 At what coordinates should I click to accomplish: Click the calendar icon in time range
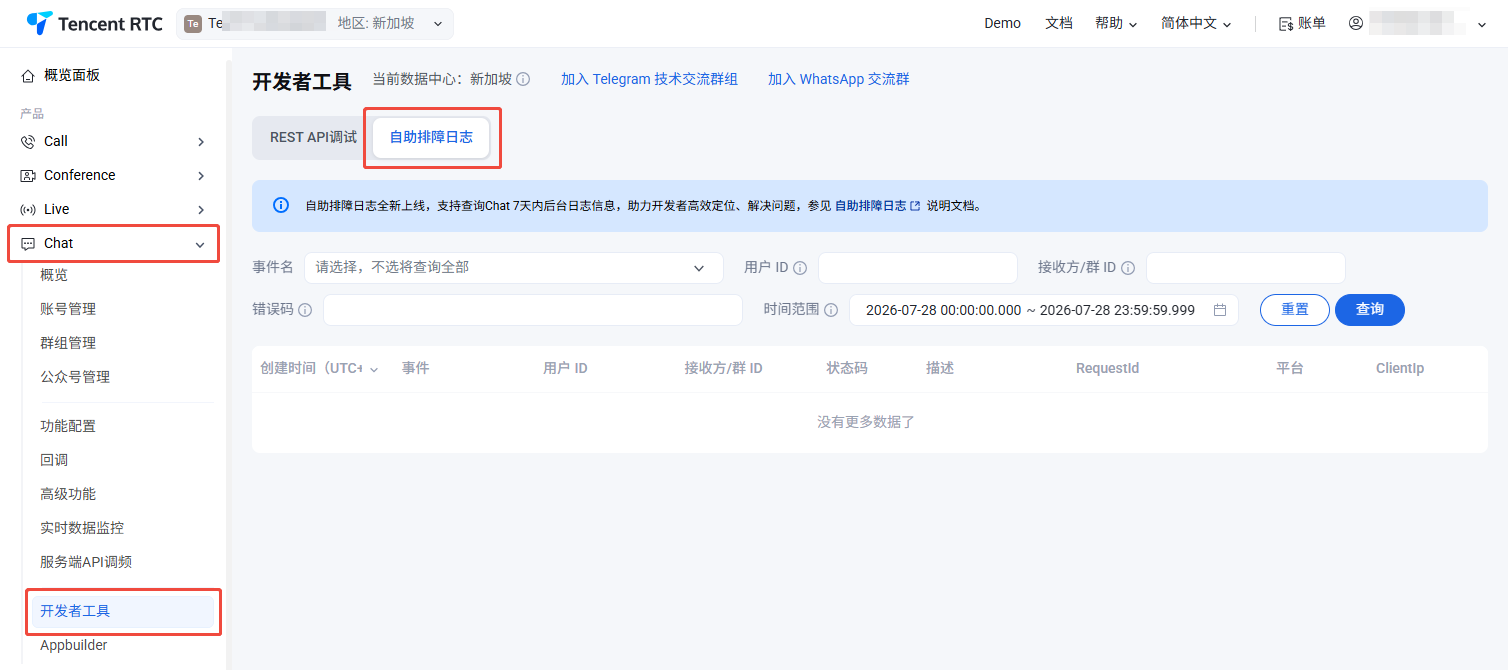(1220, 310)
